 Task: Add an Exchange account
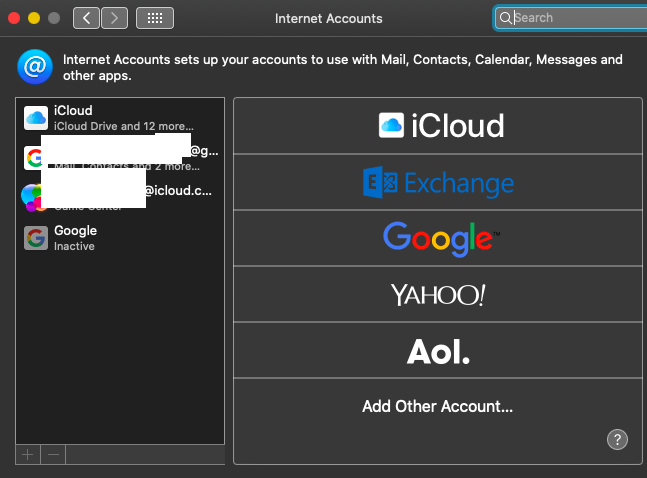point(438,182)
